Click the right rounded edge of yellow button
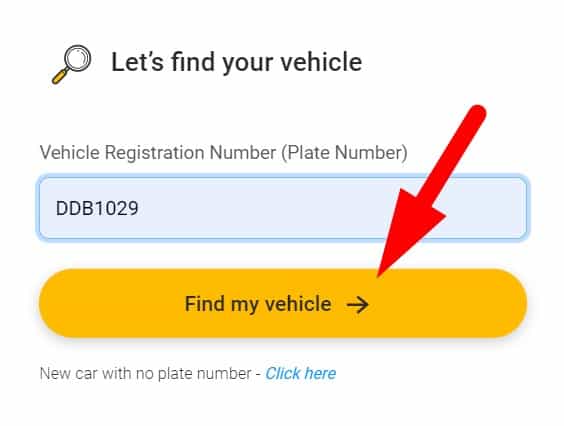 [x=509, y=303]
